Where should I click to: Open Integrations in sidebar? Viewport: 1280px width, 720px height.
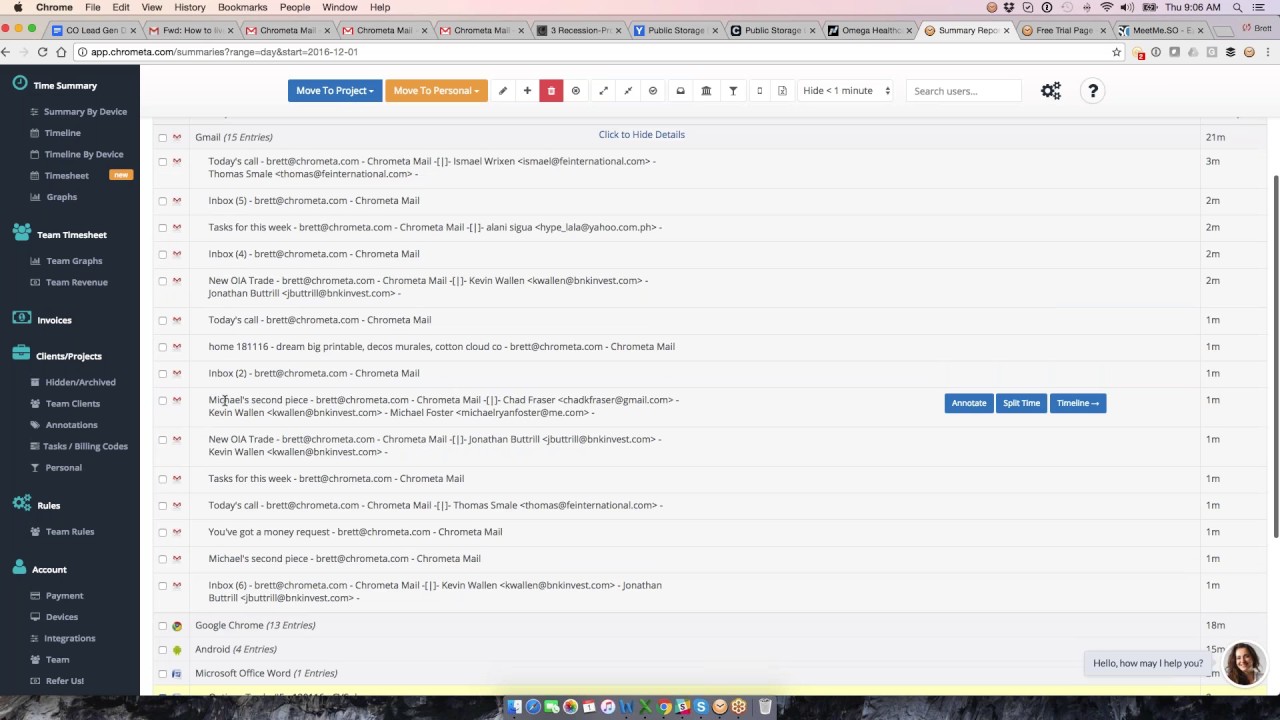tap(69, 638)
